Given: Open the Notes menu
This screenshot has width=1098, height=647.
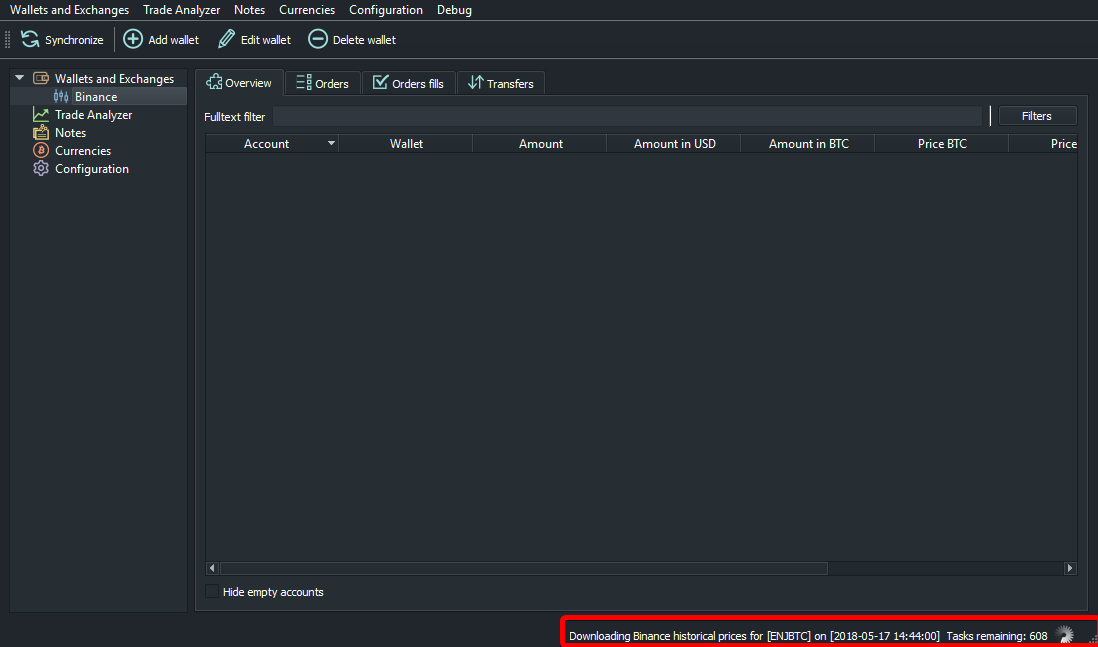Looking at the screenshot, I should tap(249, 10).
